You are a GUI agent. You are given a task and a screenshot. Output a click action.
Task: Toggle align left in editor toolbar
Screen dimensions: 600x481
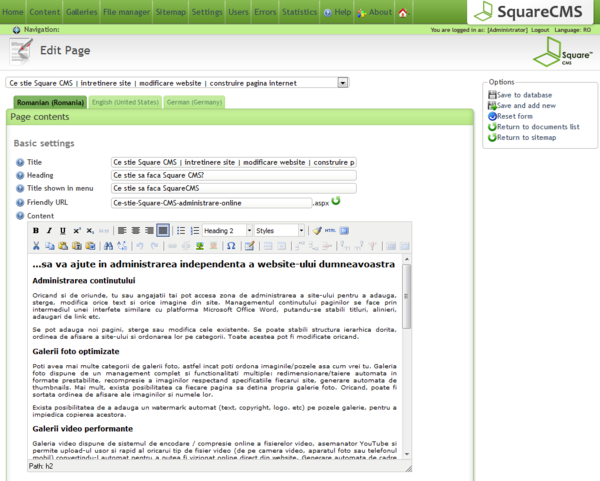121,231
